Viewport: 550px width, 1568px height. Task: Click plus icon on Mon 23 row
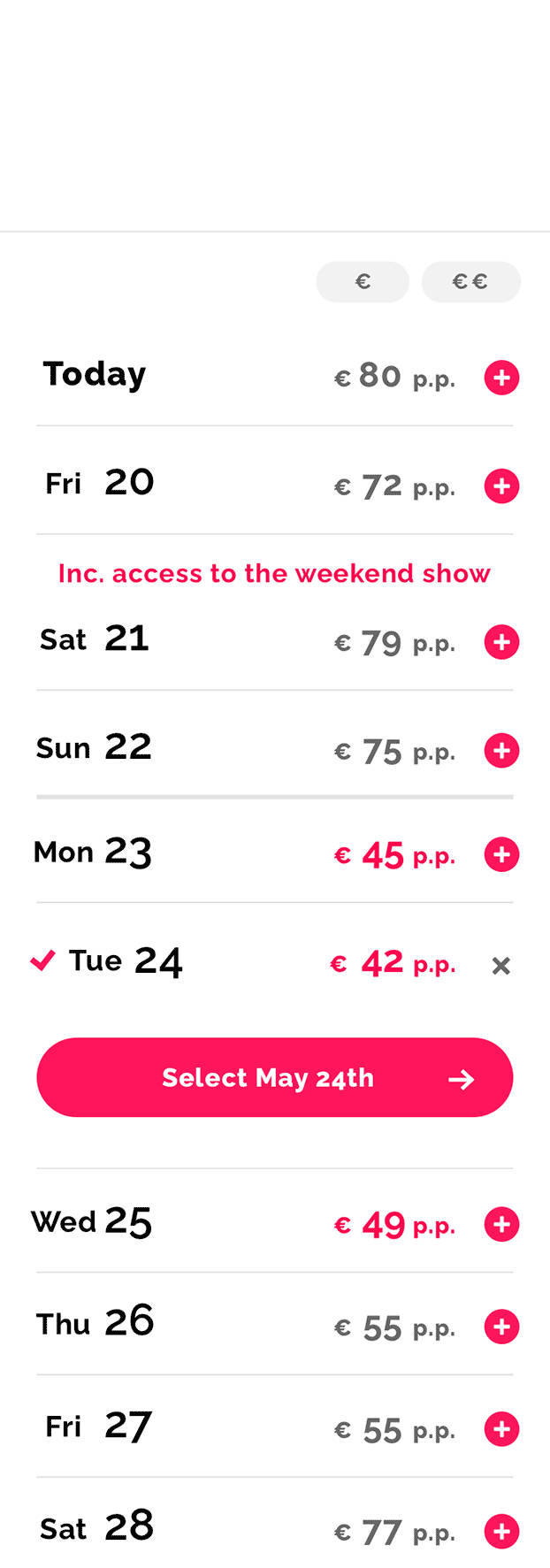coord(501,855)
